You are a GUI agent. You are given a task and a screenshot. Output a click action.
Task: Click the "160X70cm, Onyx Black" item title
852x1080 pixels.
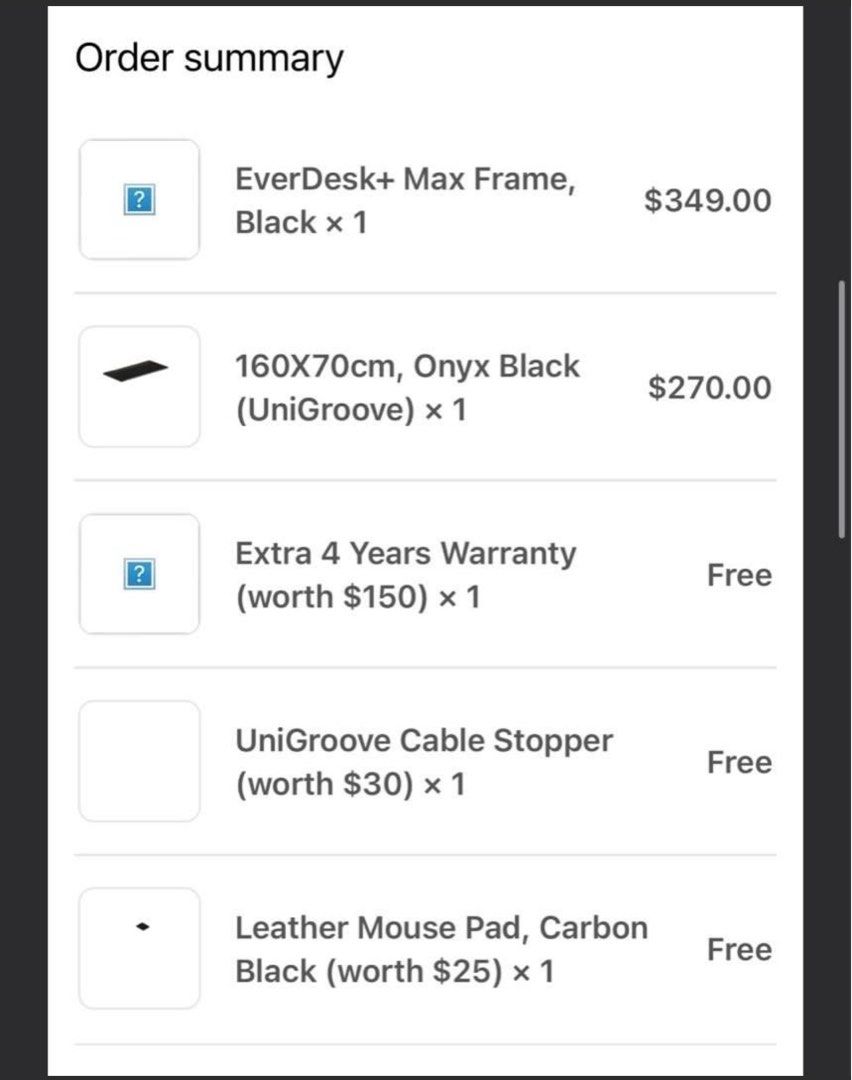point(407,366)
